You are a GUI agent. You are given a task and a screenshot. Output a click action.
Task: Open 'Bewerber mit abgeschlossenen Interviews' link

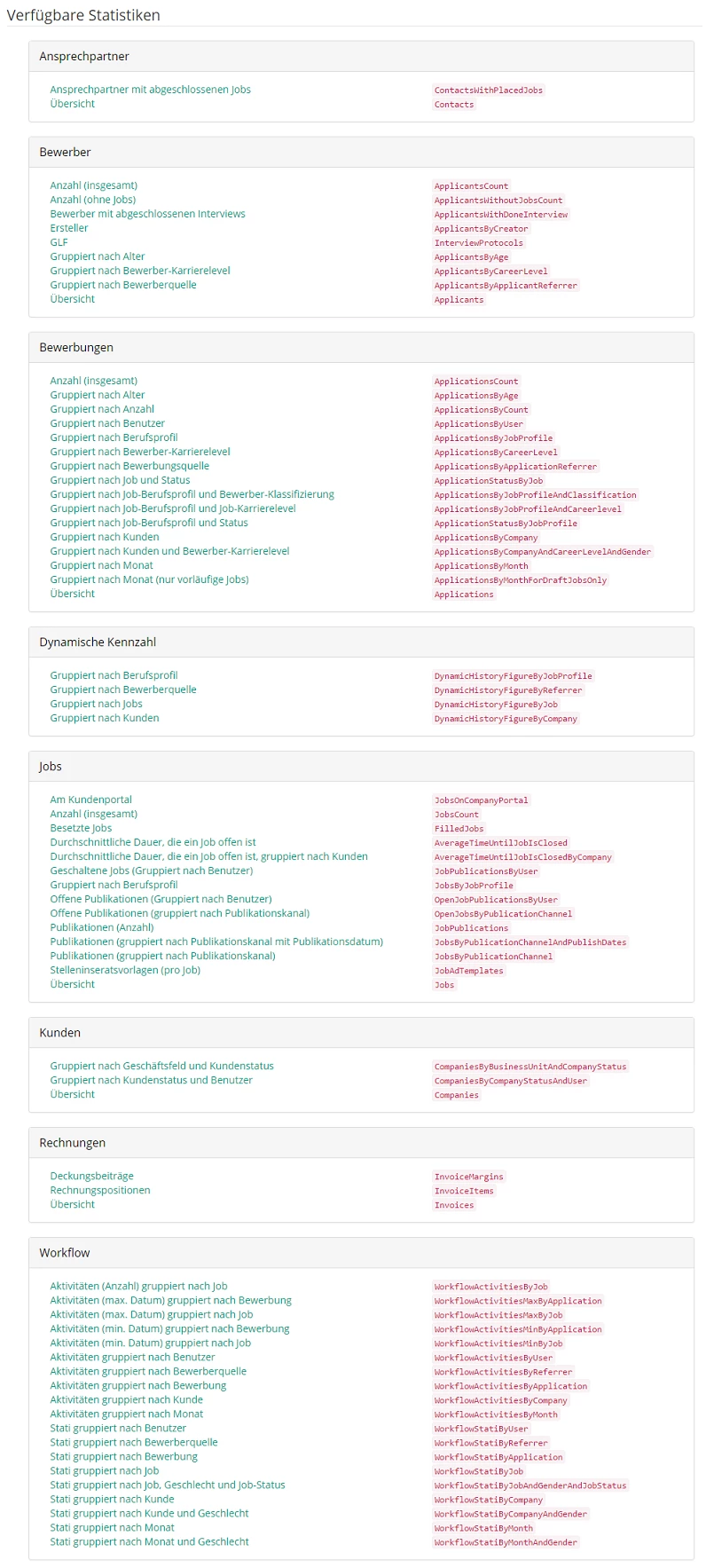(x=147, y=214)
